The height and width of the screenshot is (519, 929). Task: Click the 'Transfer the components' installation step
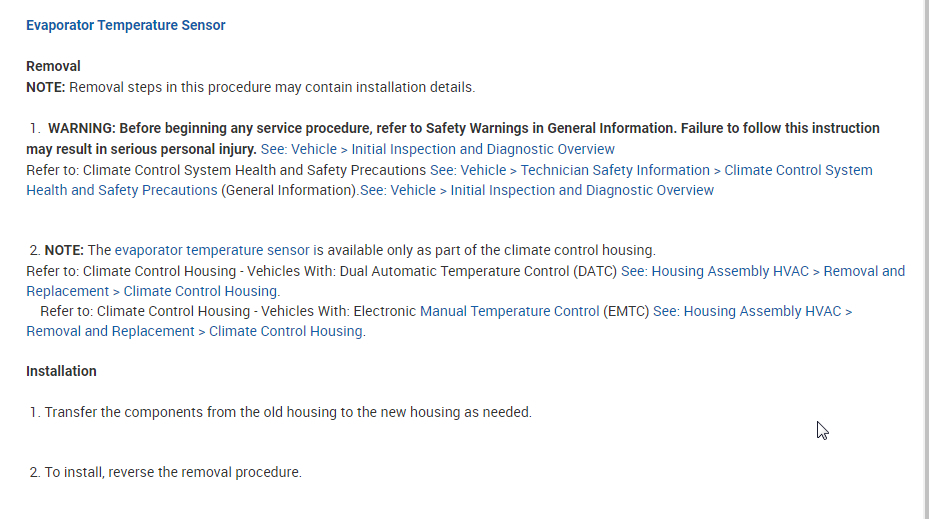coord(288,412)
